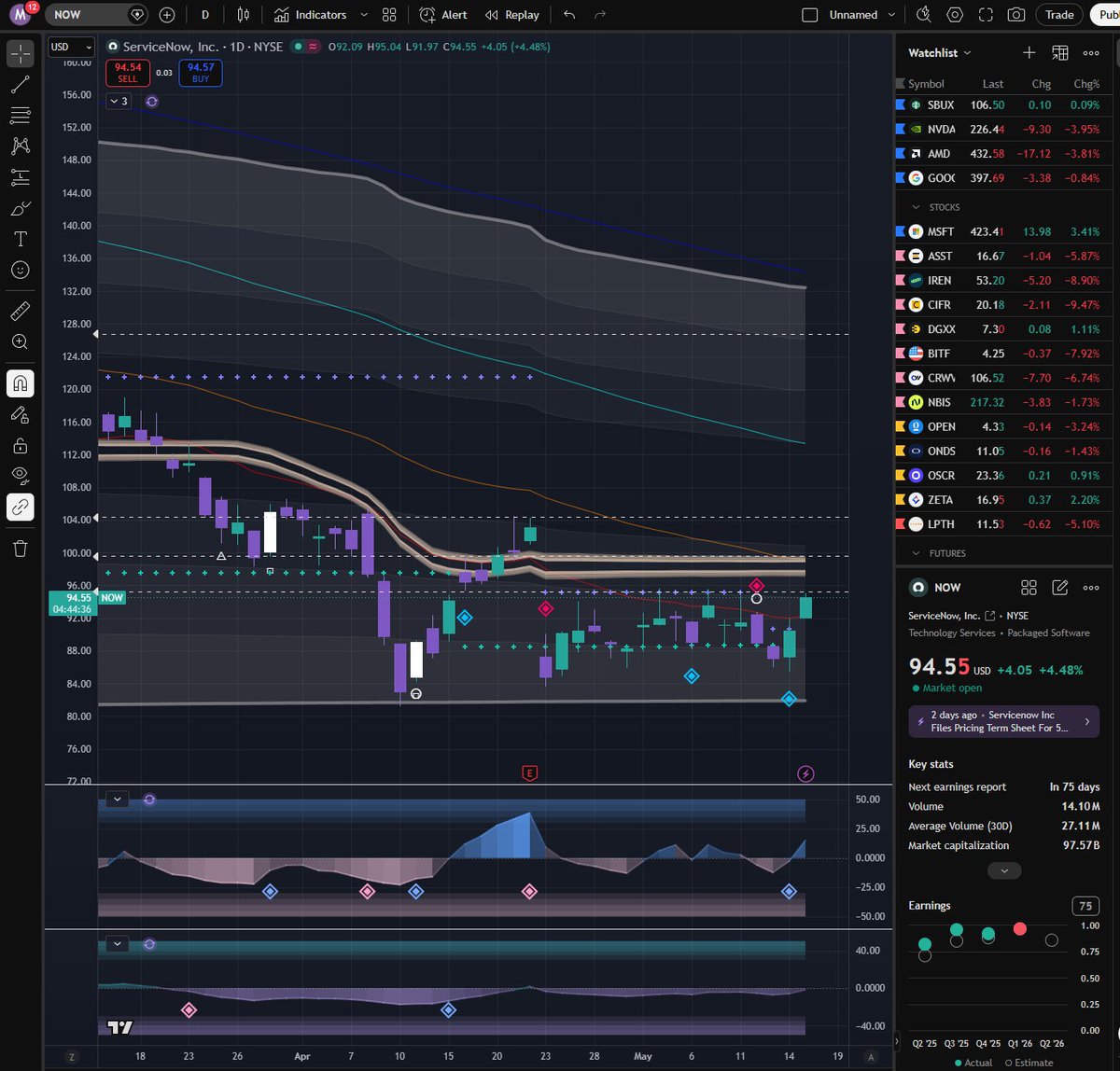The height and width of the screenshot is (1071, 1120).
Task: Select the crosshair cursor tool
Action: [x=21, y=54]
